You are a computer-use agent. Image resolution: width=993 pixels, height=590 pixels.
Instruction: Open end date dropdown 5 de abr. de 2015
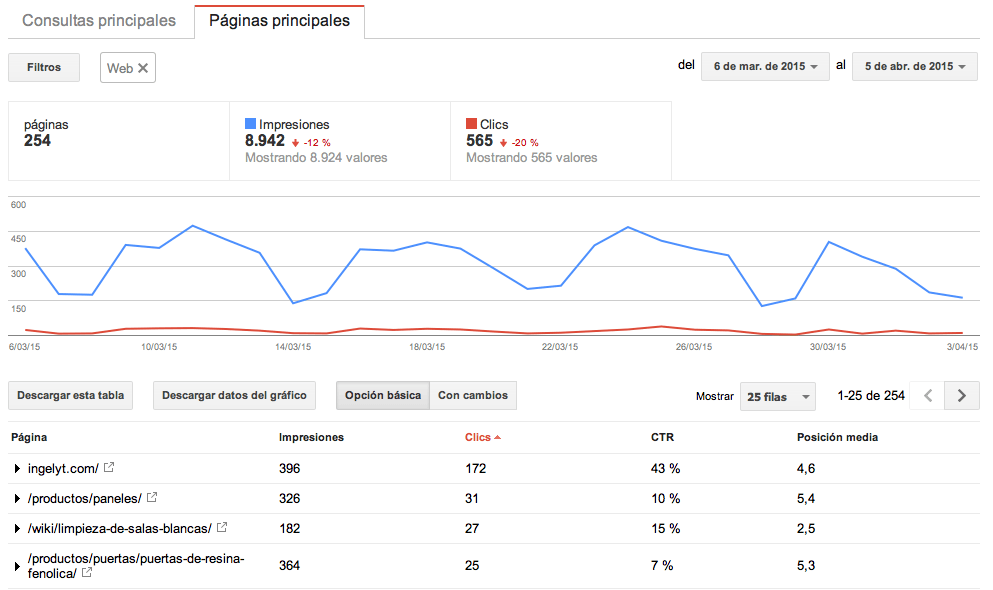[x=914, y=67]
